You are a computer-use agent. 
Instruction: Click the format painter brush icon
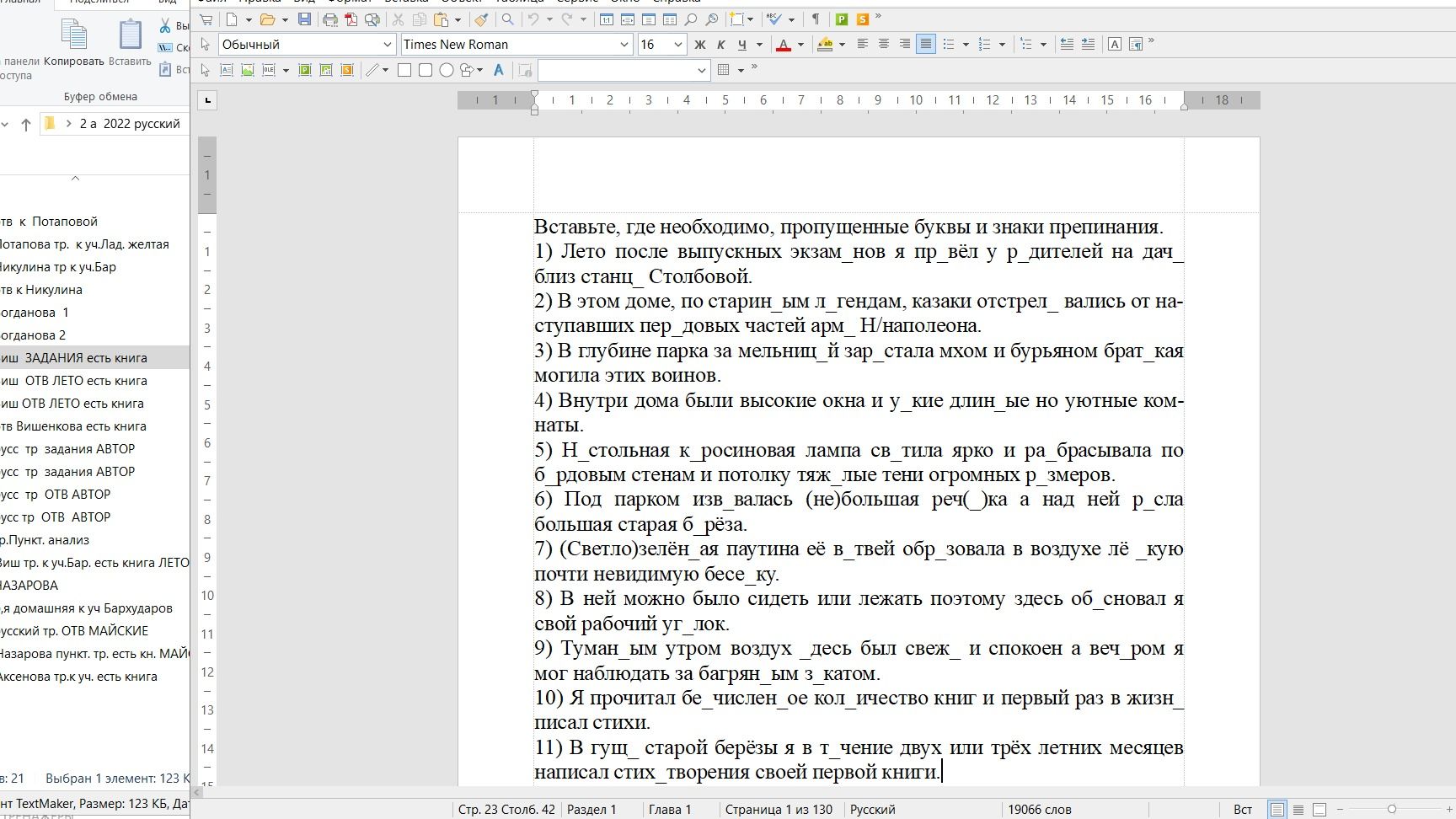point(481,19)
